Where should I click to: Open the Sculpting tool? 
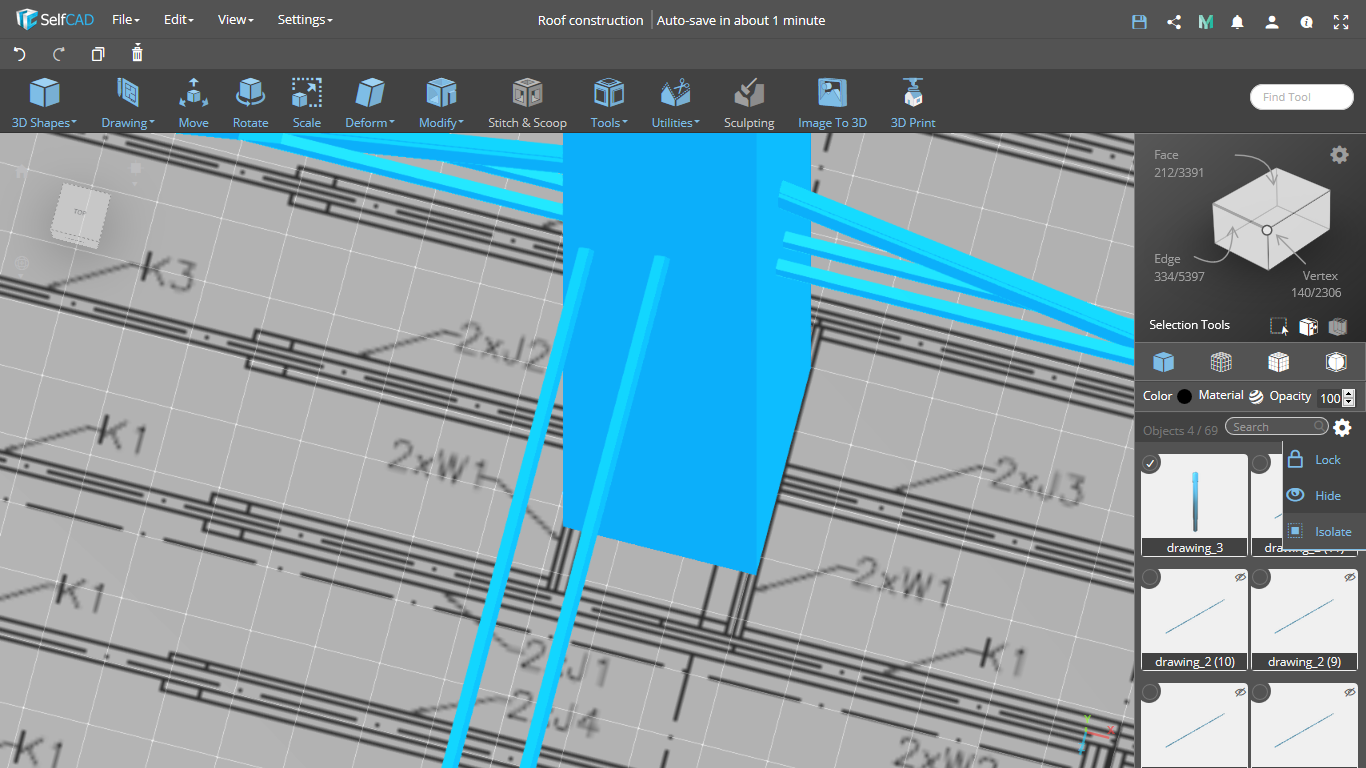pyautogui.click(x=749, y=104)
